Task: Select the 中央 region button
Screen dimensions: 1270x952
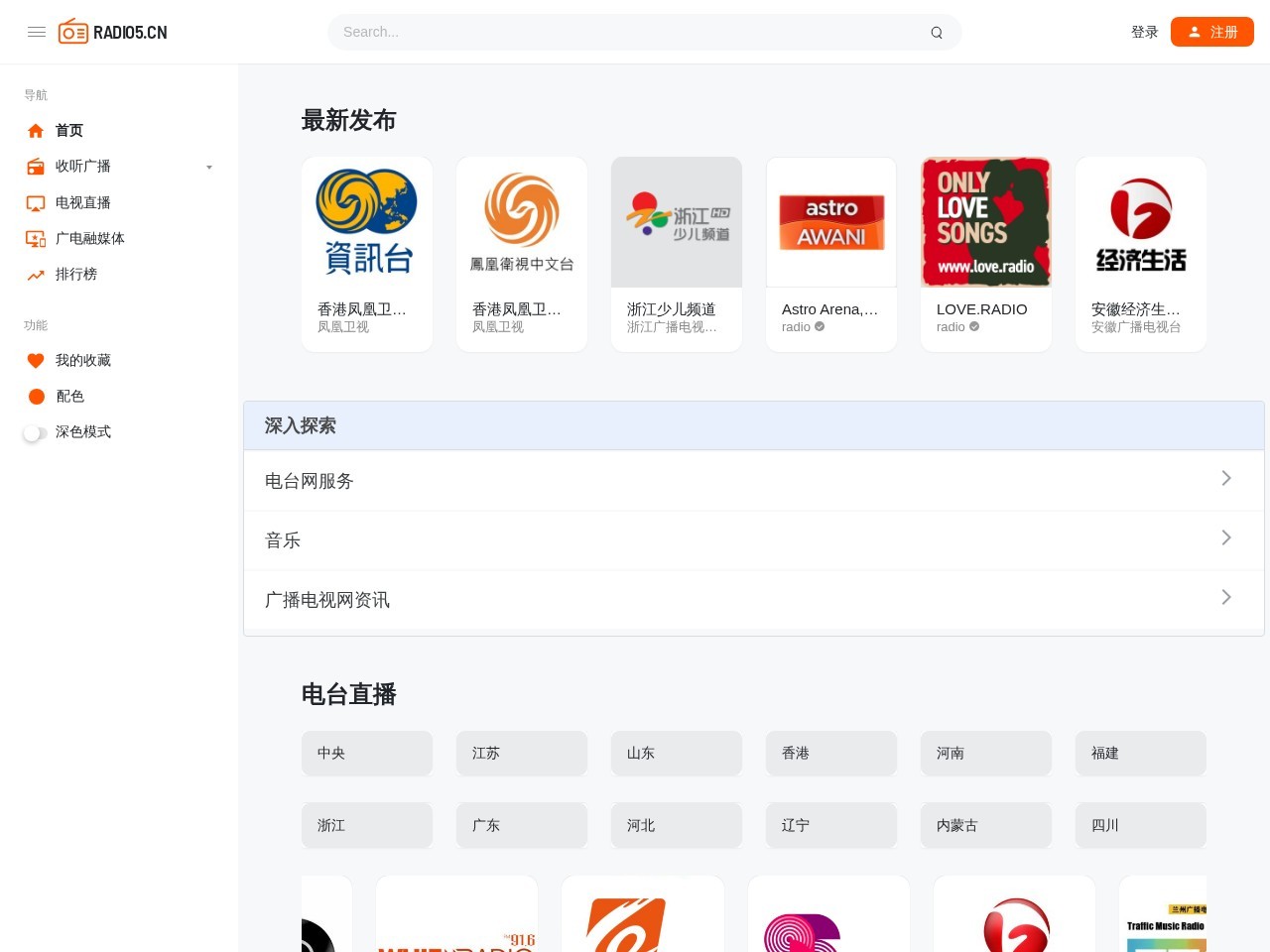Action: [367, 754]
